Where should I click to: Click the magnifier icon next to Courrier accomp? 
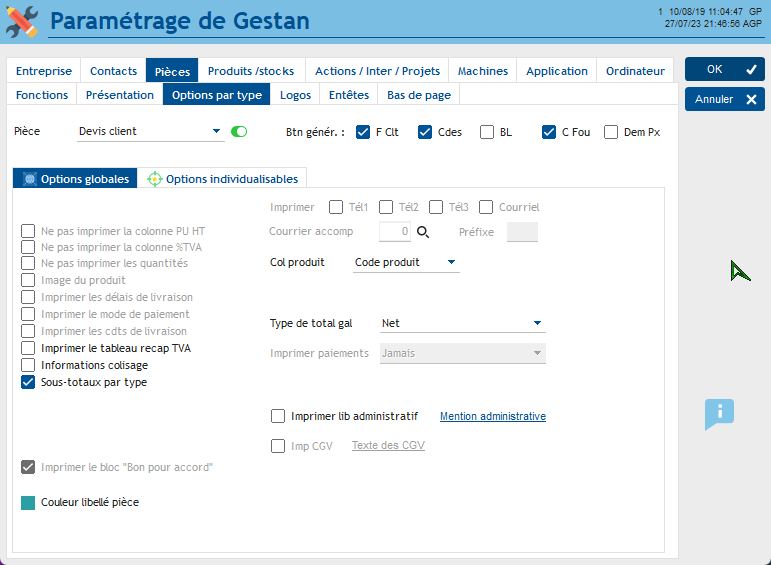coord(422,232)
